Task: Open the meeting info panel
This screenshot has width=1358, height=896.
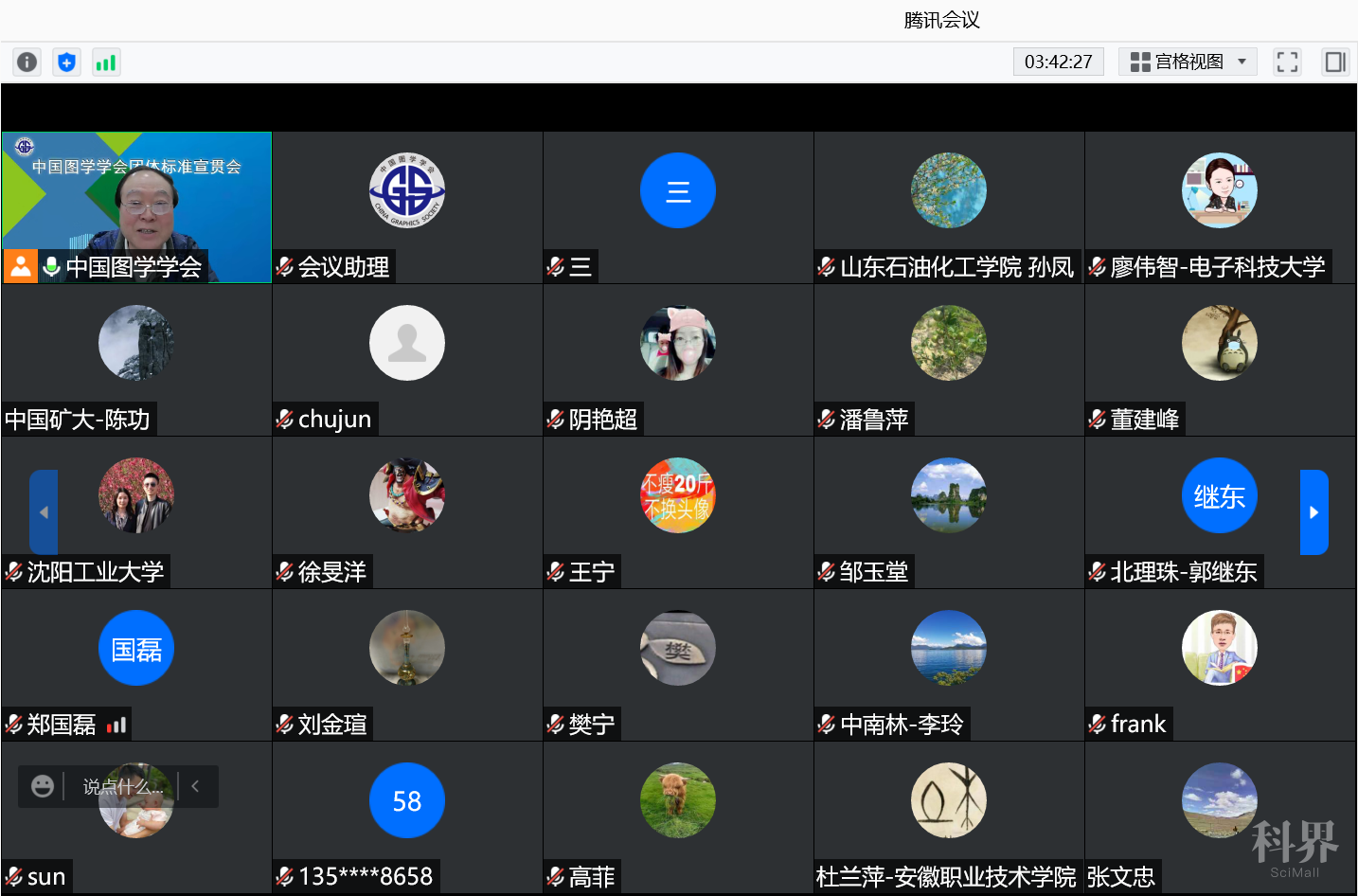Action: coord(27,62)
